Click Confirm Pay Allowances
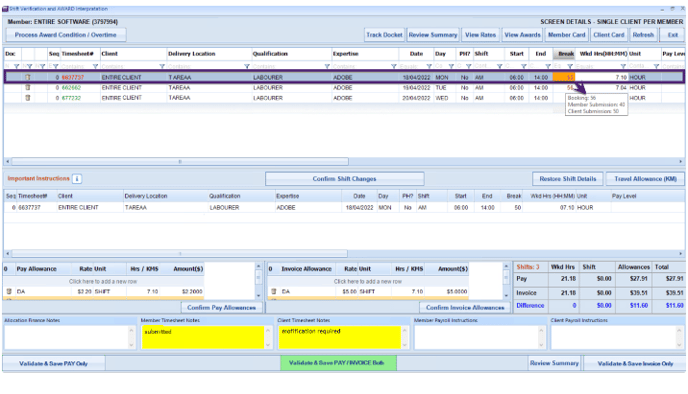The width and height of the screenshot is (688, 394). [222, 308]
